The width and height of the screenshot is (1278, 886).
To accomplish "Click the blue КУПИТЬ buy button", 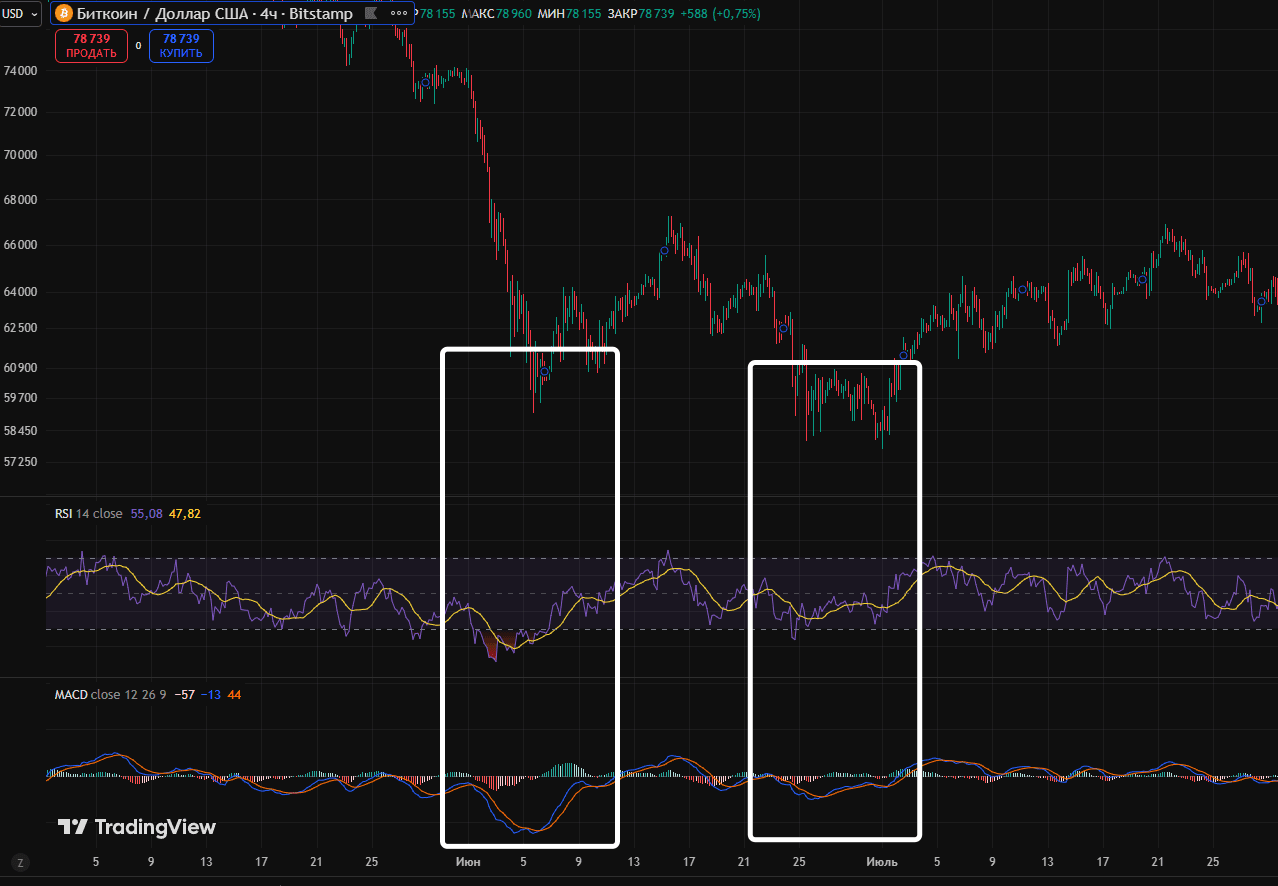I will coord(181,46).
